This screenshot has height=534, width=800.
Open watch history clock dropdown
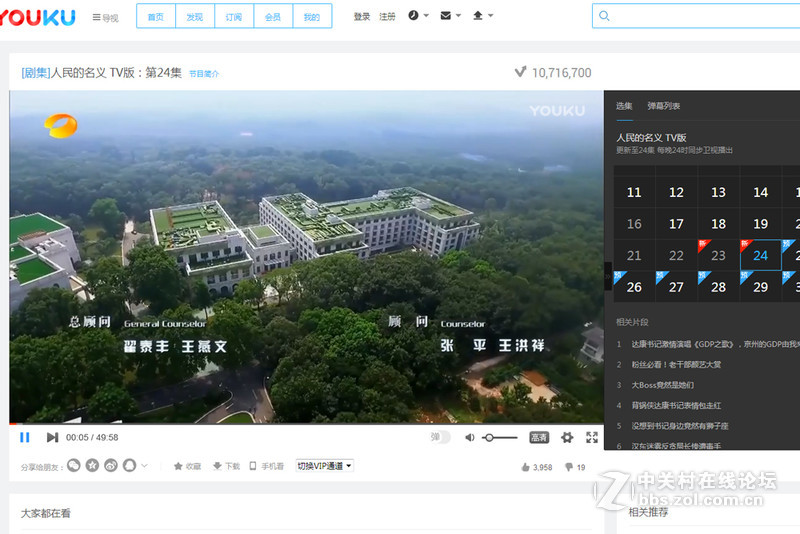[x=418, y=16]
